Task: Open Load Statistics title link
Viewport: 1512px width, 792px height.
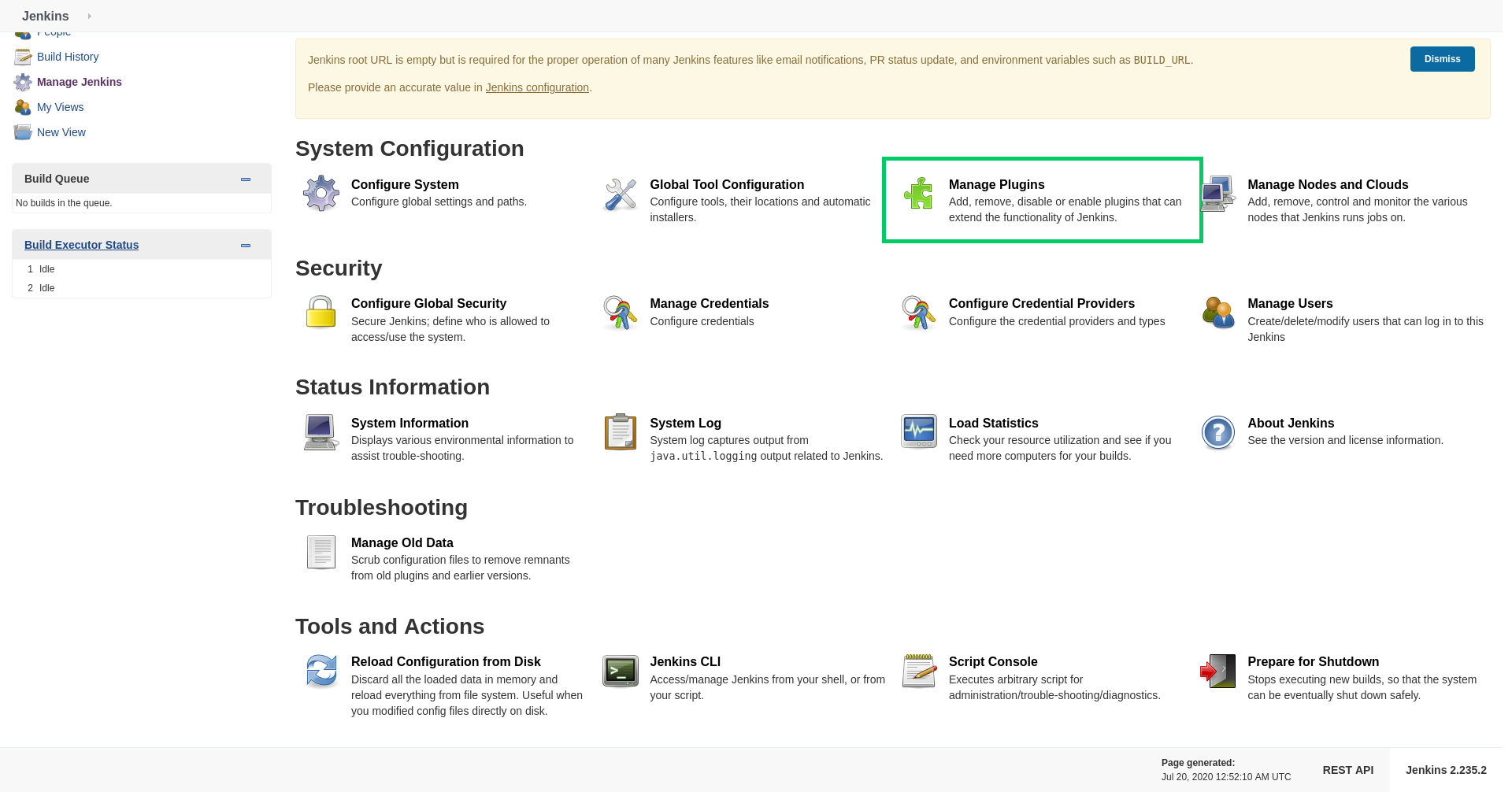Action: (993, 423)
